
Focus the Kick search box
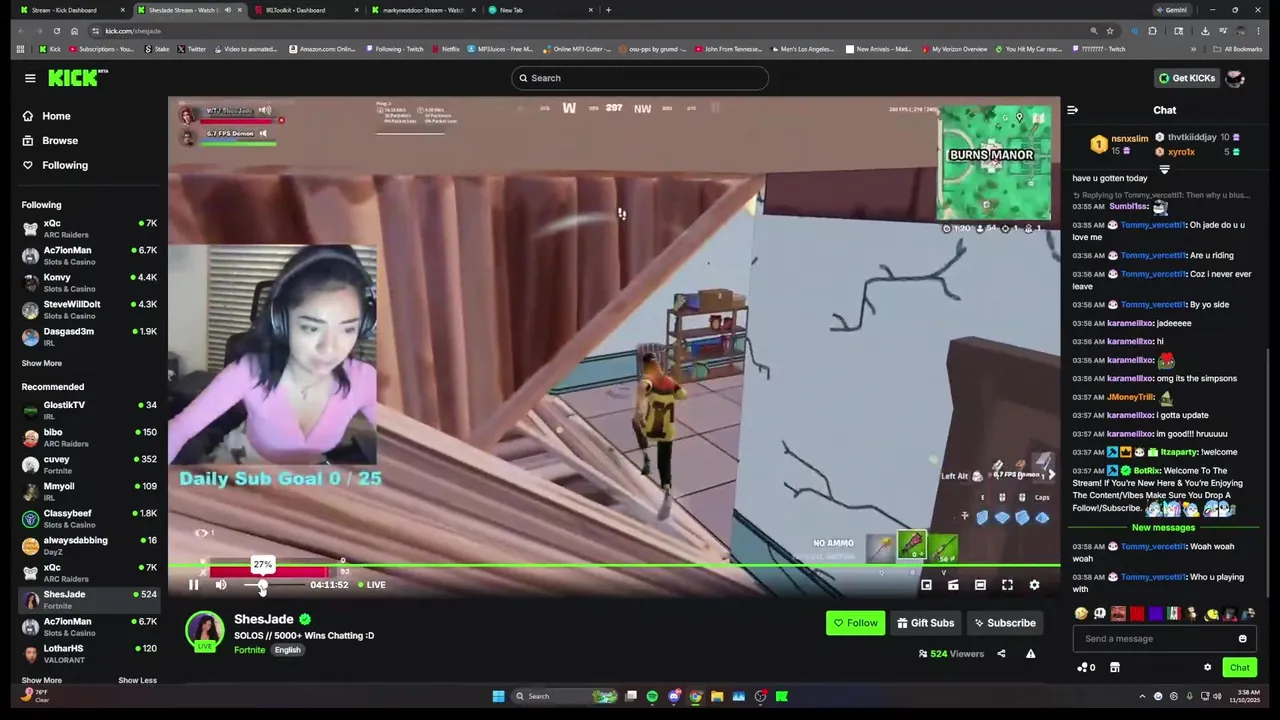[x=639, y=78]
